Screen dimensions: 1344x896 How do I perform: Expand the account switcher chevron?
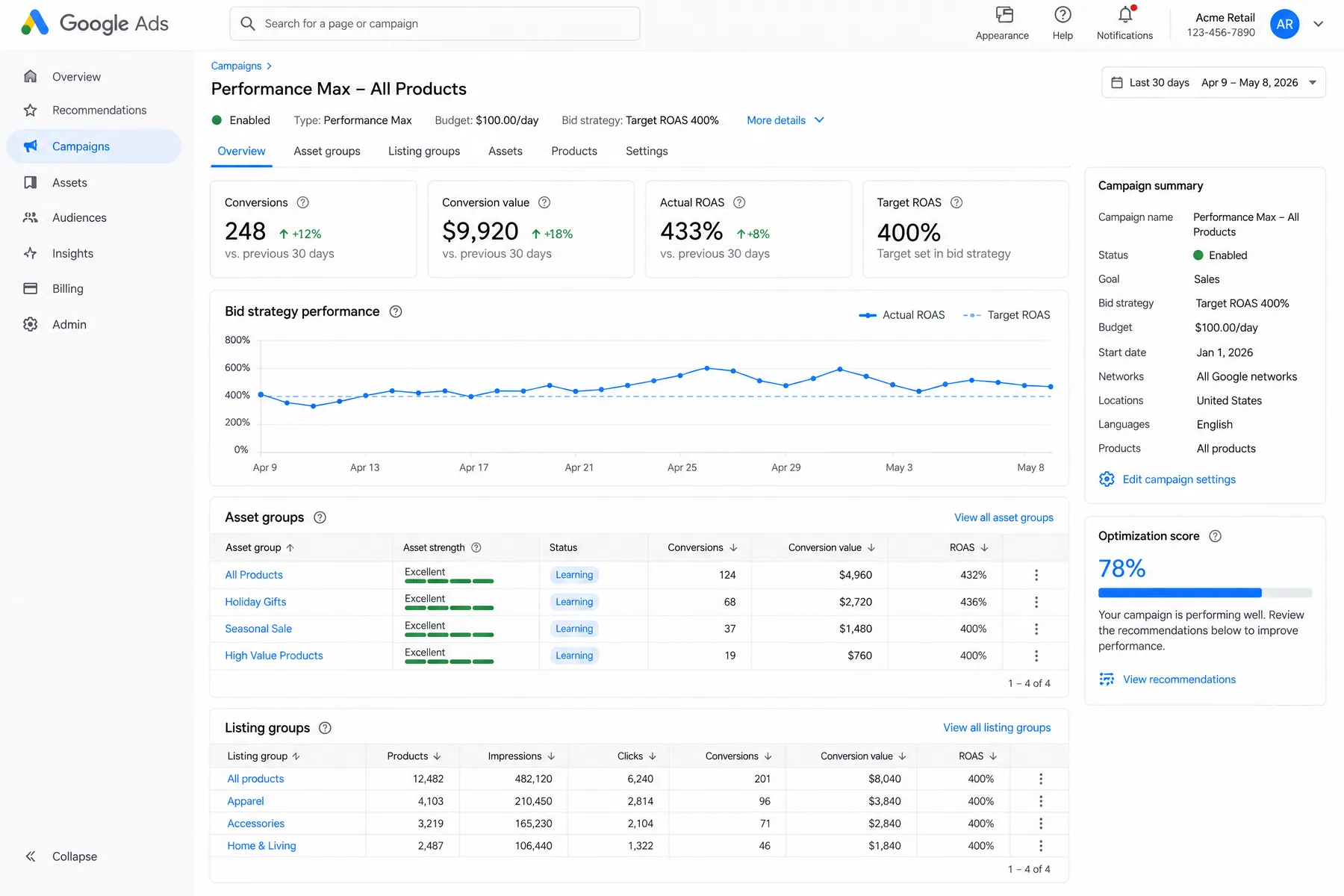tap(1319, 24)
